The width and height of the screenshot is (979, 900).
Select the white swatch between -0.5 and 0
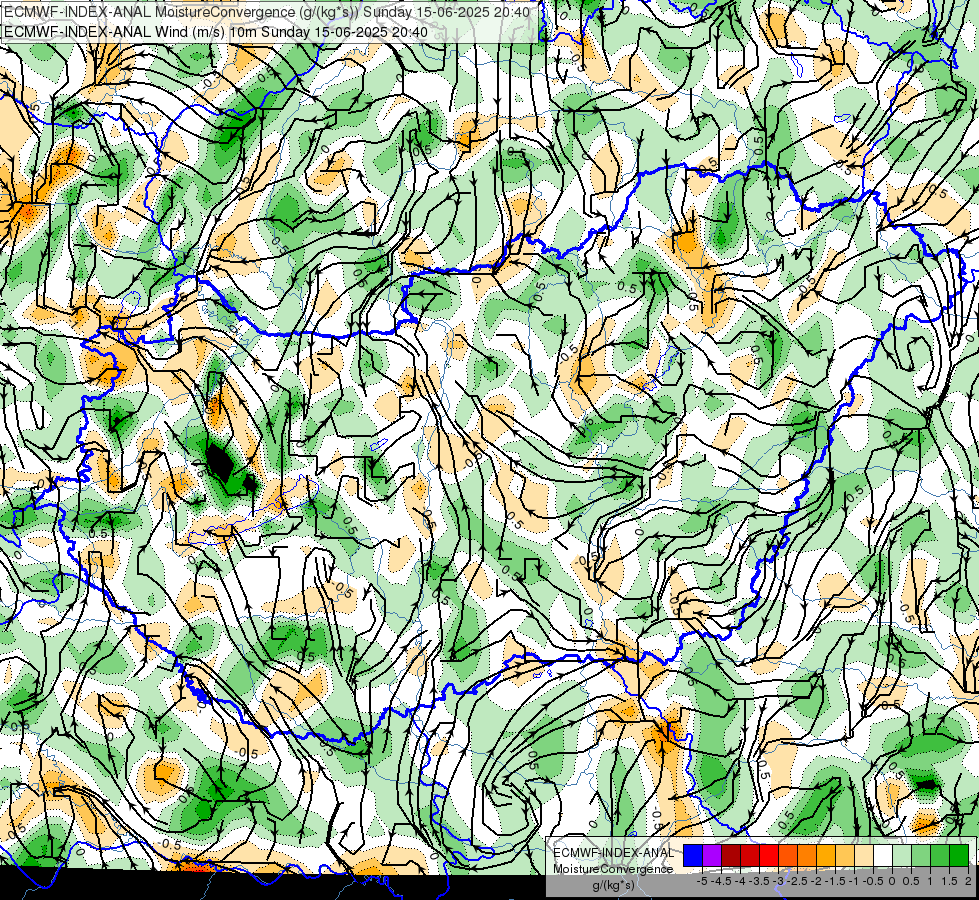883,856
